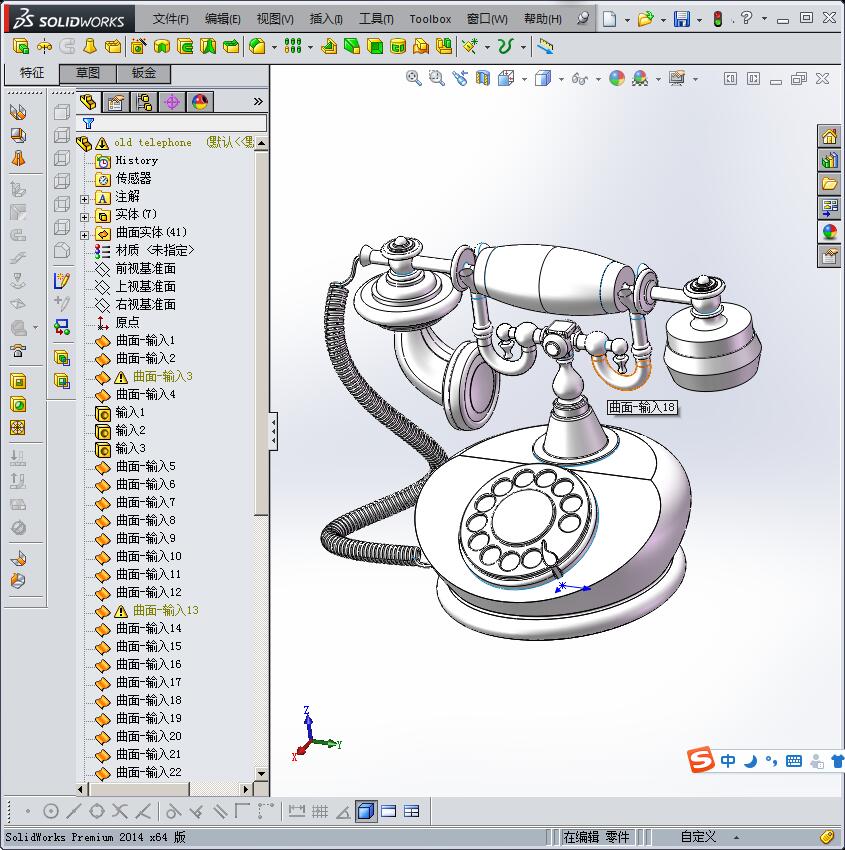Select the DisplayManager color ball tab
The width and height of the screenshot is (845, 850).
200,101
